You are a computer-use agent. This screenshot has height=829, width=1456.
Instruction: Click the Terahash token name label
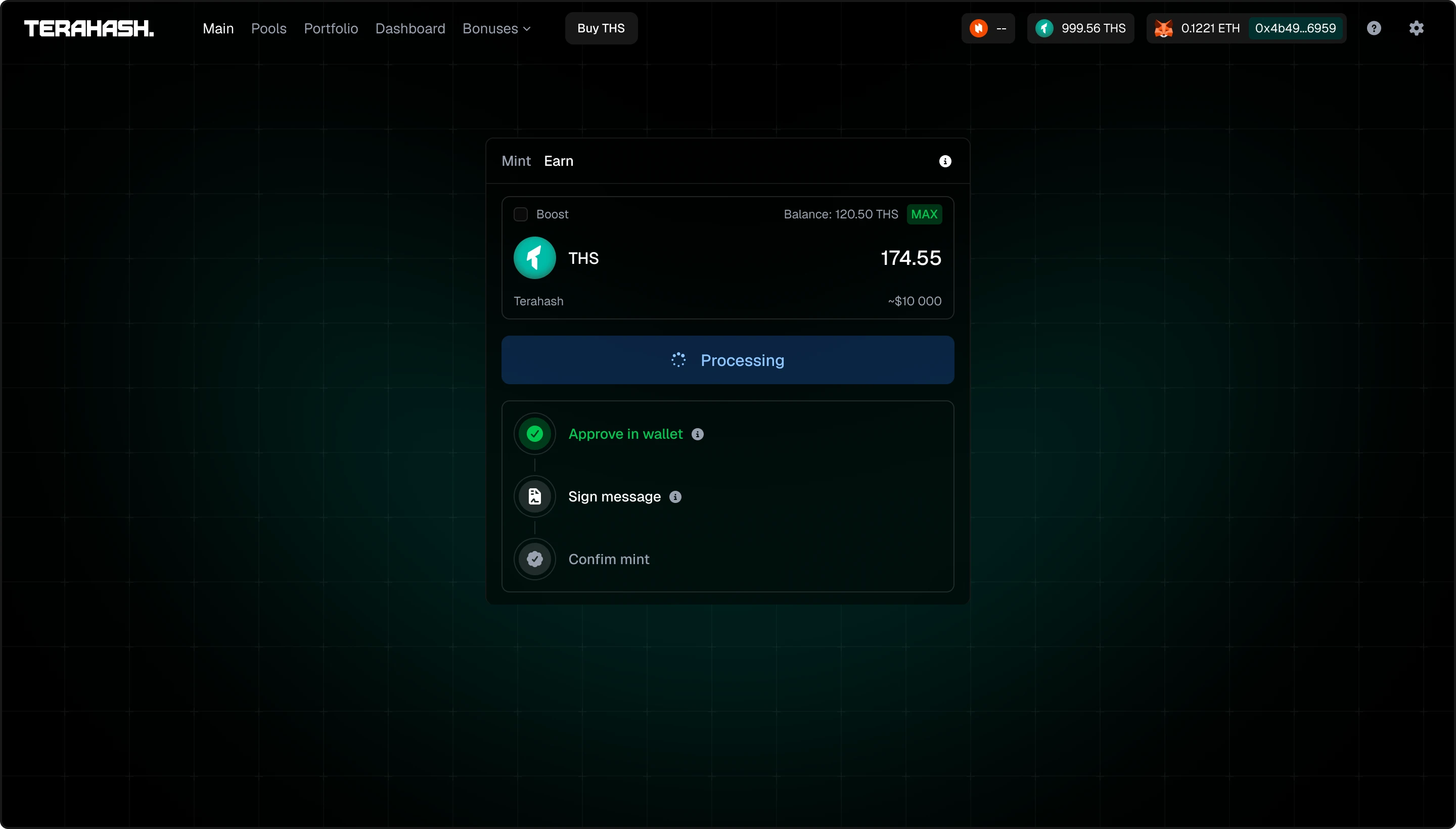pyautogui.click(x=538, y=301)
